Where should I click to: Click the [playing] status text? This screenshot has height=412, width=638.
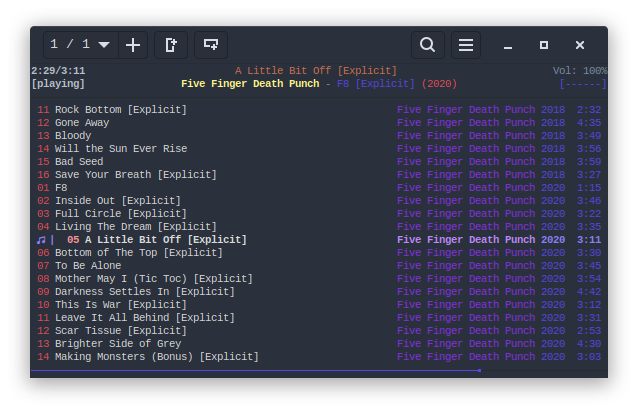coord(58,84)
